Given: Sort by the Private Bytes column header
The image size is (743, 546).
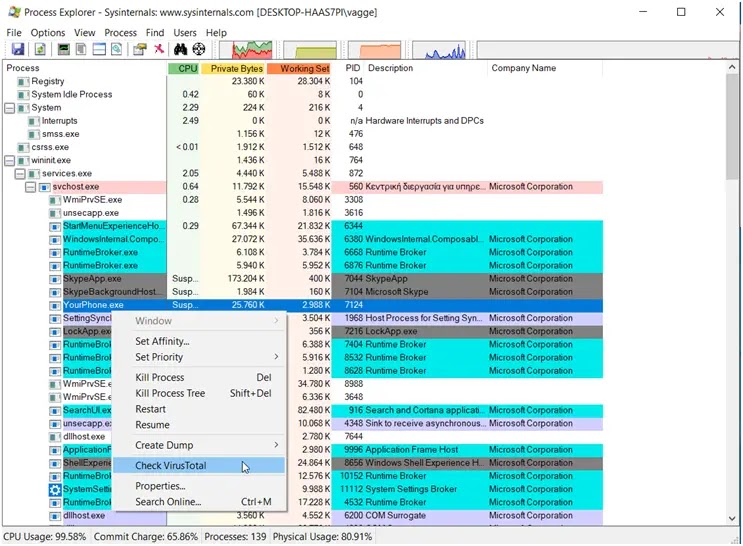Looking at the screenshot, I should point(234,68).
